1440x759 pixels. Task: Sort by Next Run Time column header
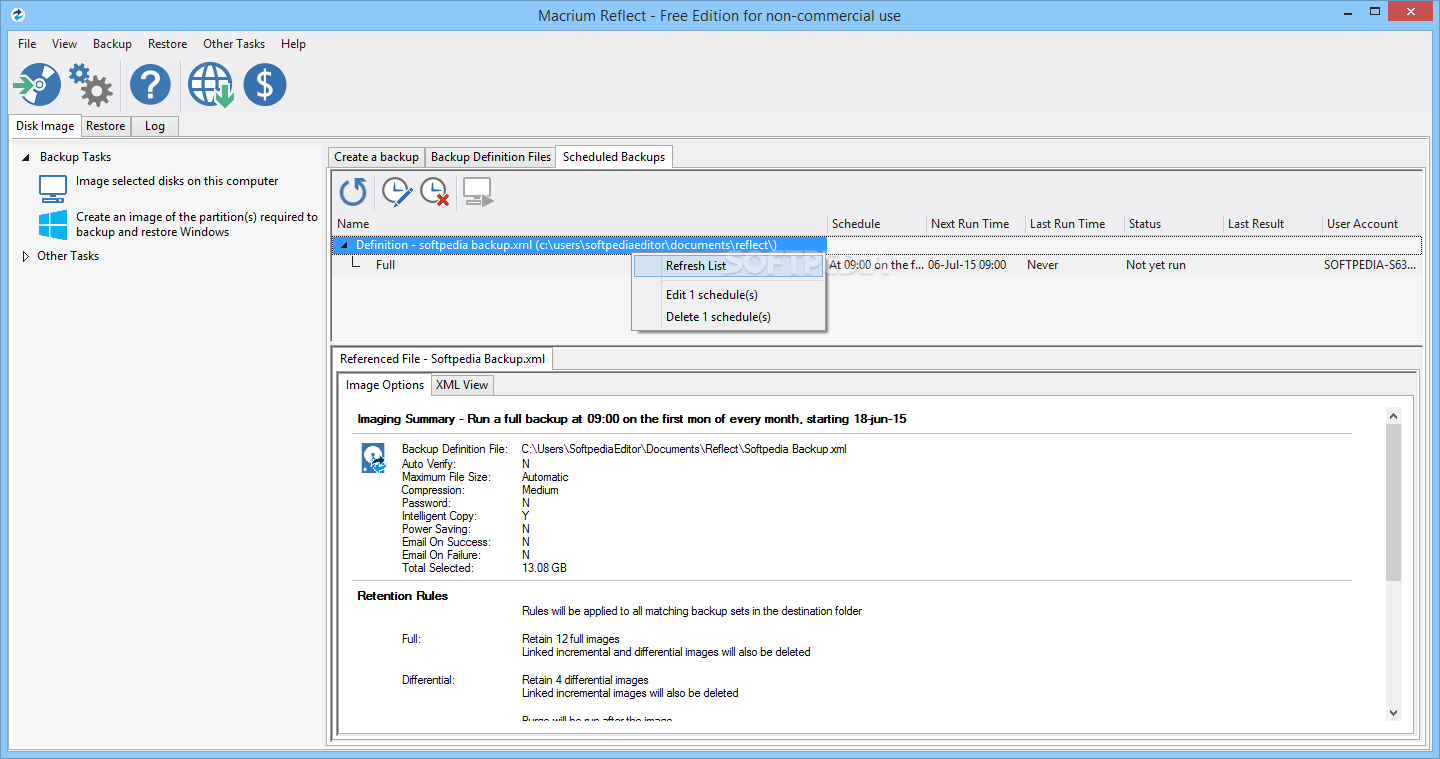click(976, 224)
